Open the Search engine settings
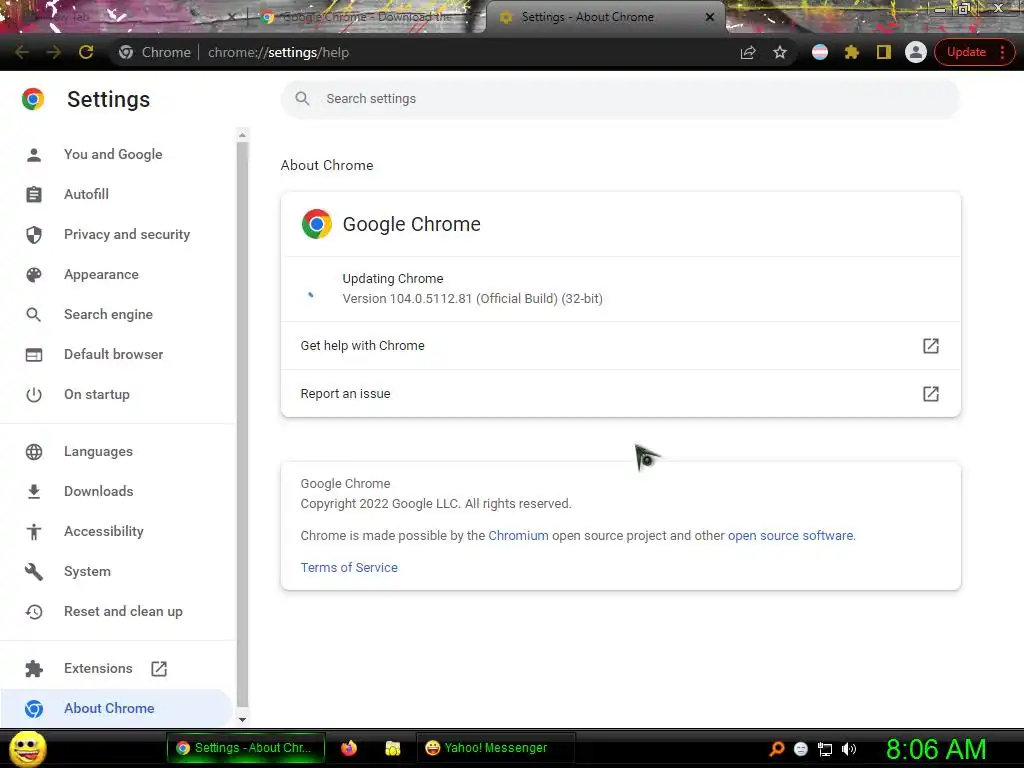1024x768 pixels. [x=108, y=314]
